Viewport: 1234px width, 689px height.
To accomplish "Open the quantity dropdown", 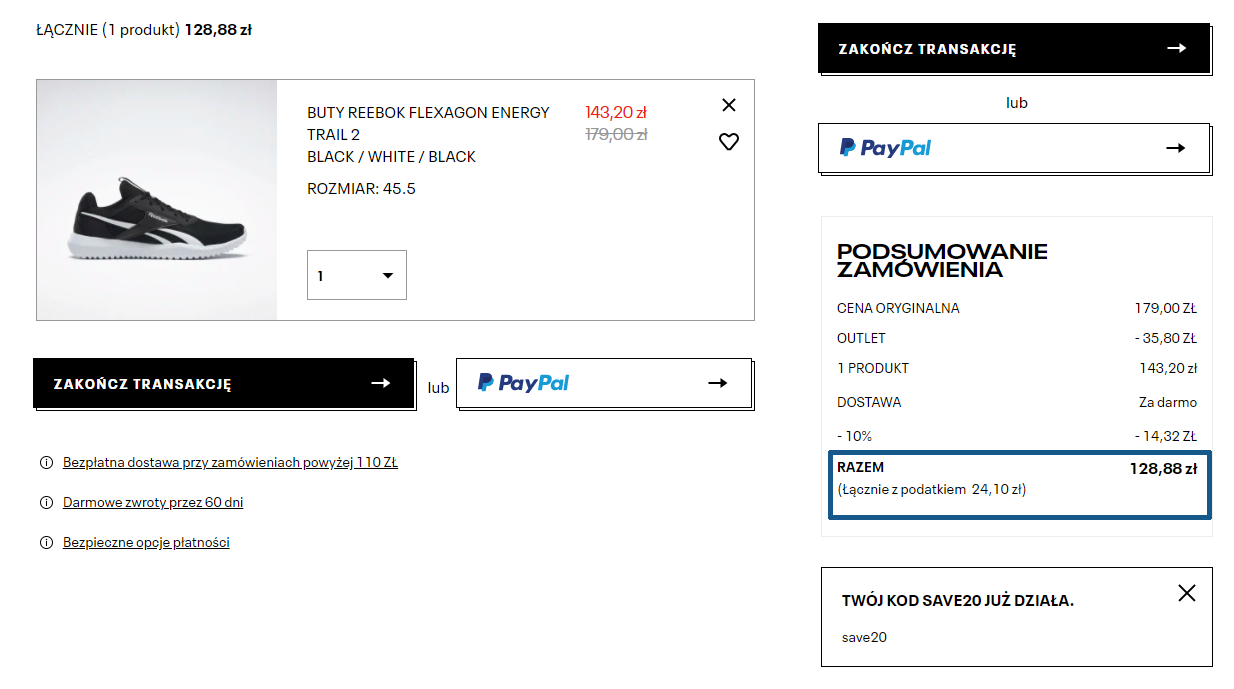I will [x=356, y=275].
